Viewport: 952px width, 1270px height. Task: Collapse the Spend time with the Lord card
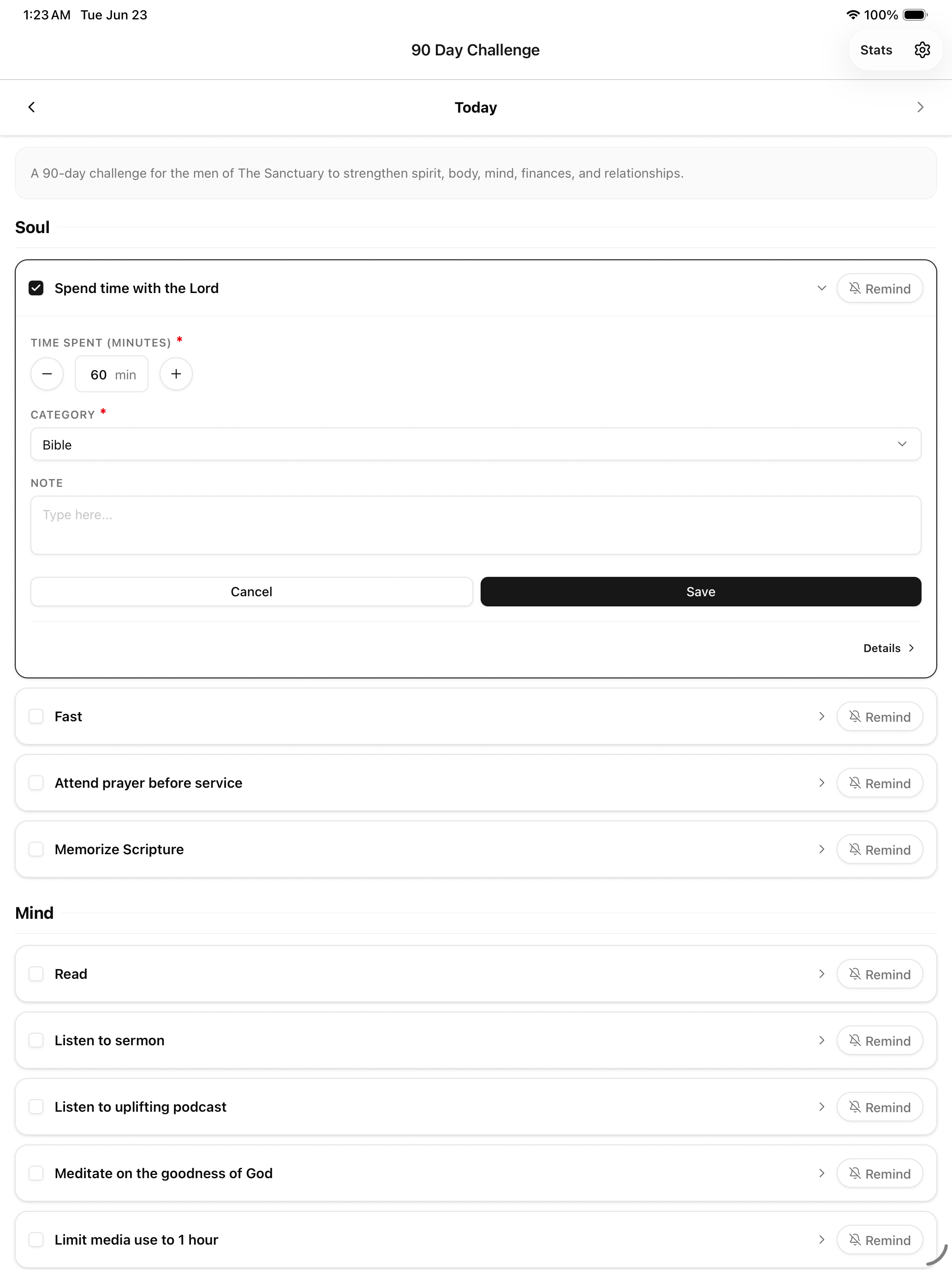[821, 288]
